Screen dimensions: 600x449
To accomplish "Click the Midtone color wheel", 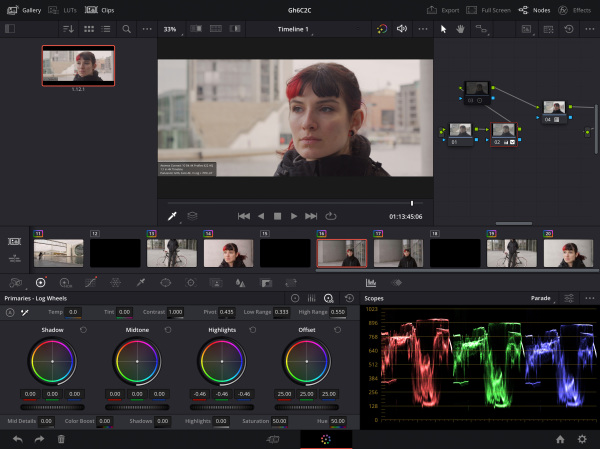I will 137,361.
